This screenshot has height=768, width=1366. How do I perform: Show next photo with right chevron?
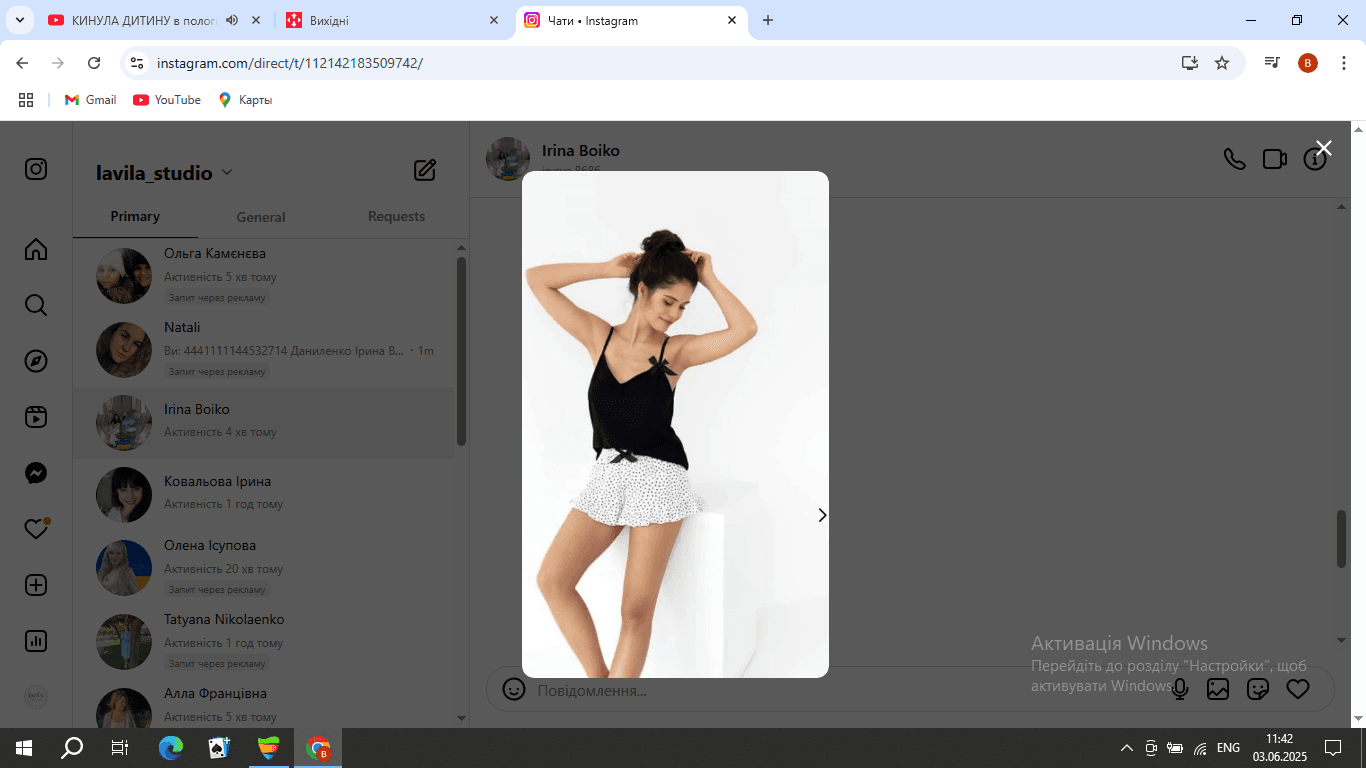click(x=822, y=515)
